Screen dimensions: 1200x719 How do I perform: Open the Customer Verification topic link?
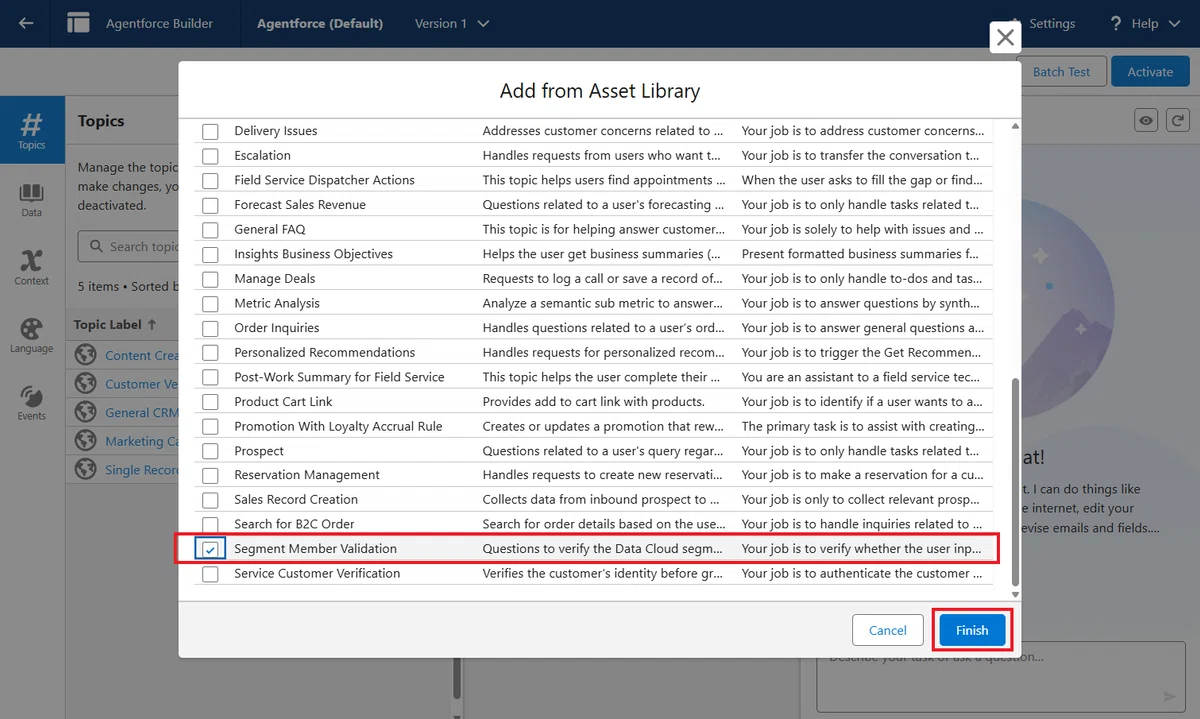click(141, 384)
